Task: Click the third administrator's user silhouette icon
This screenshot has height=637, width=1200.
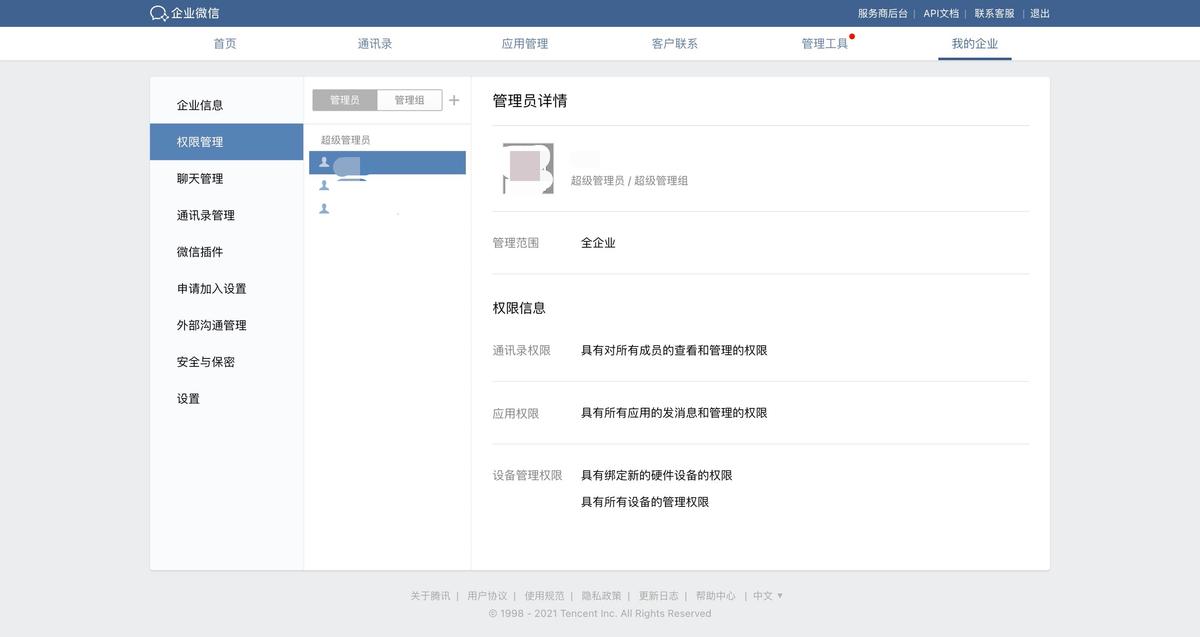Action: (x=324, y=208)
